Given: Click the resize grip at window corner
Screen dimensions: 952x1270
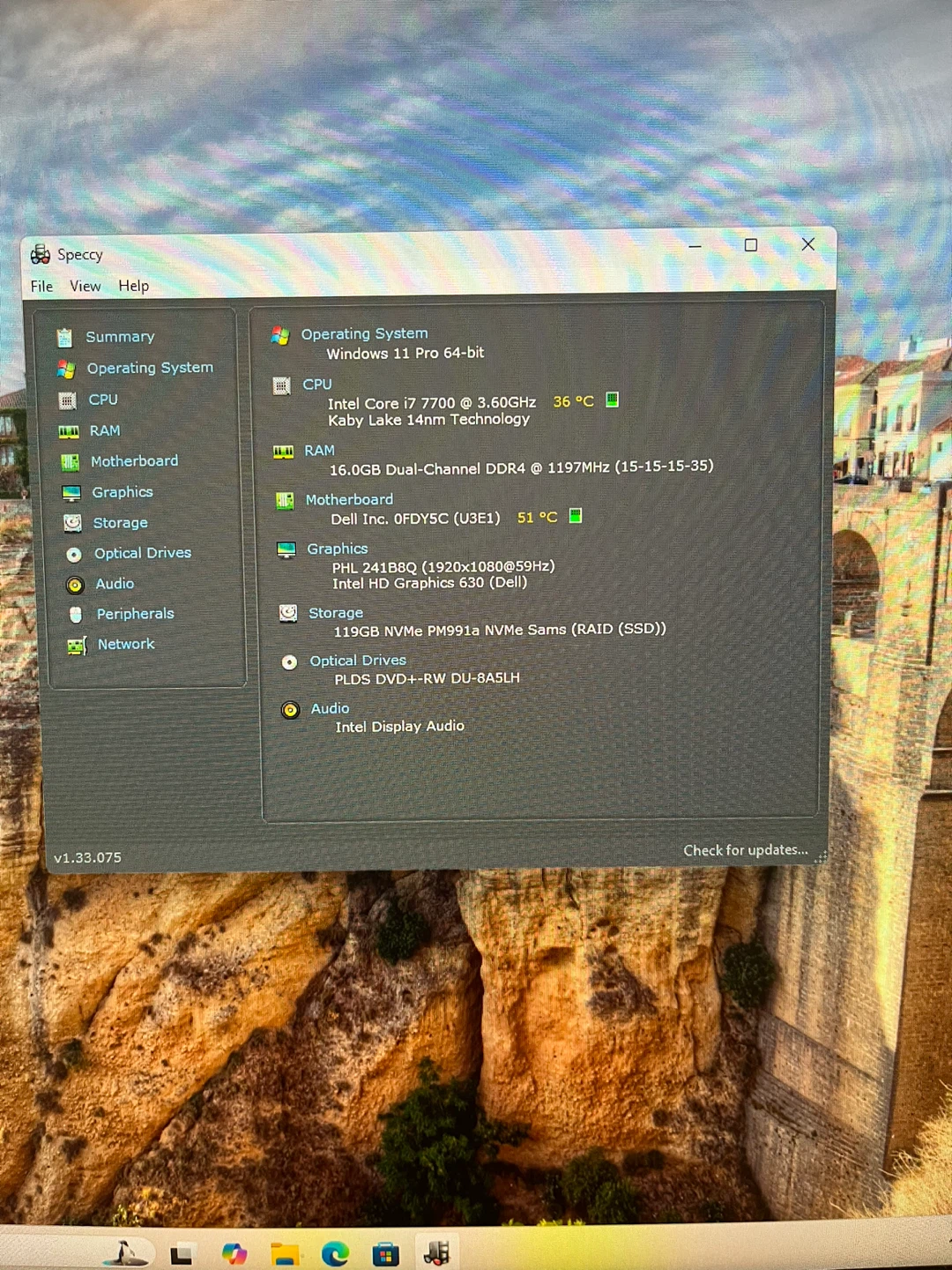Looking at the screenshot, I should coord(822,857).
